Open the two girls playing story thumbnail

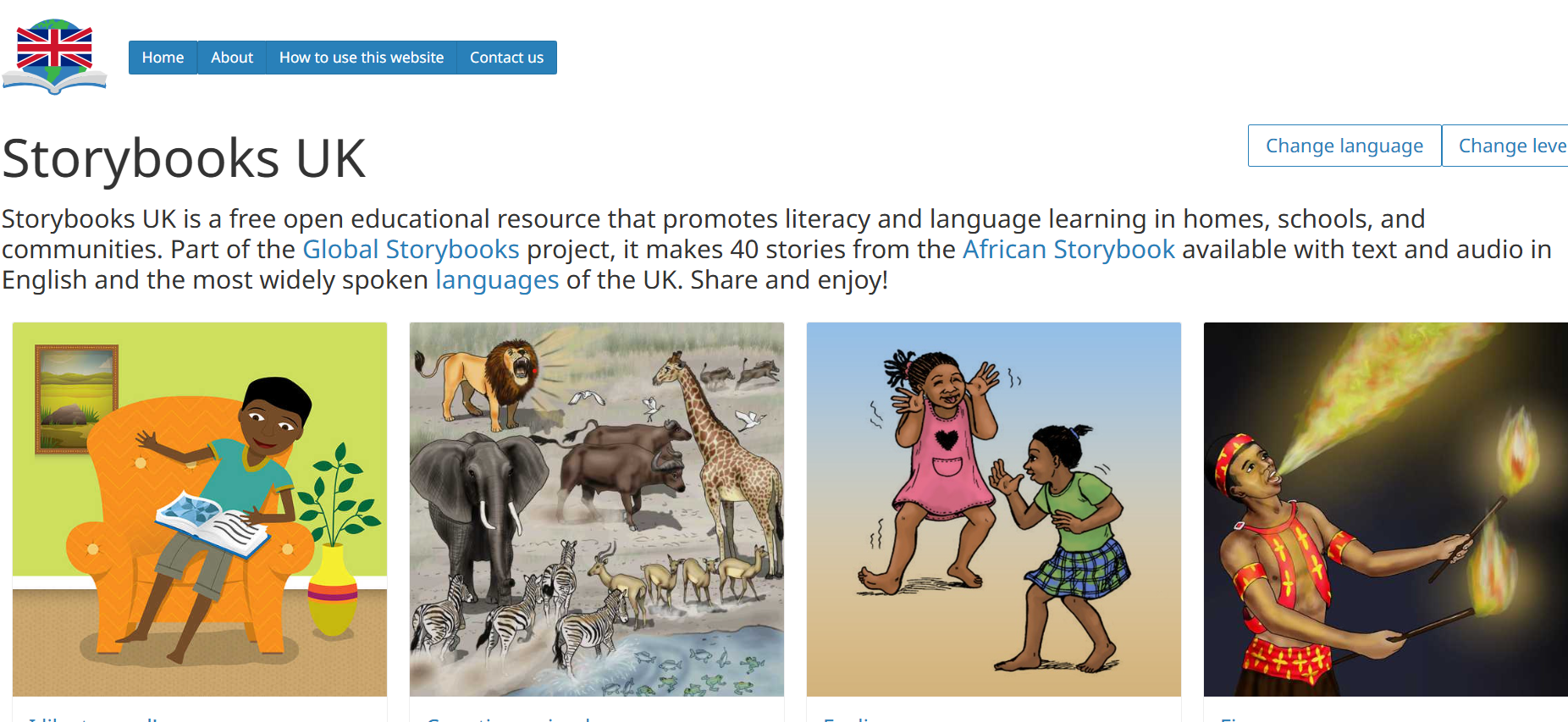(994, 510)
